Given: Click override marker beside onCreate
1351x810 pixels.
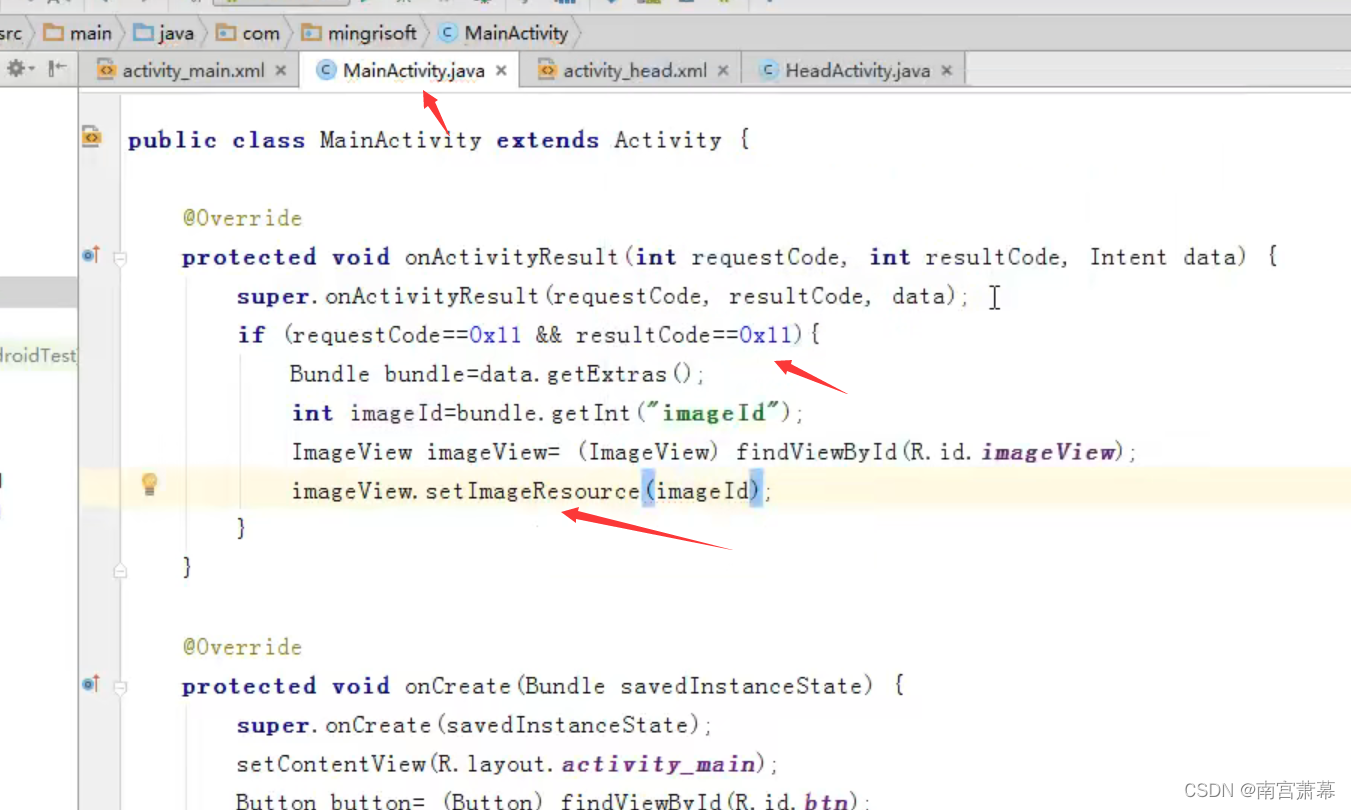Looking at the screenshot, I should [x=91, y=685].
